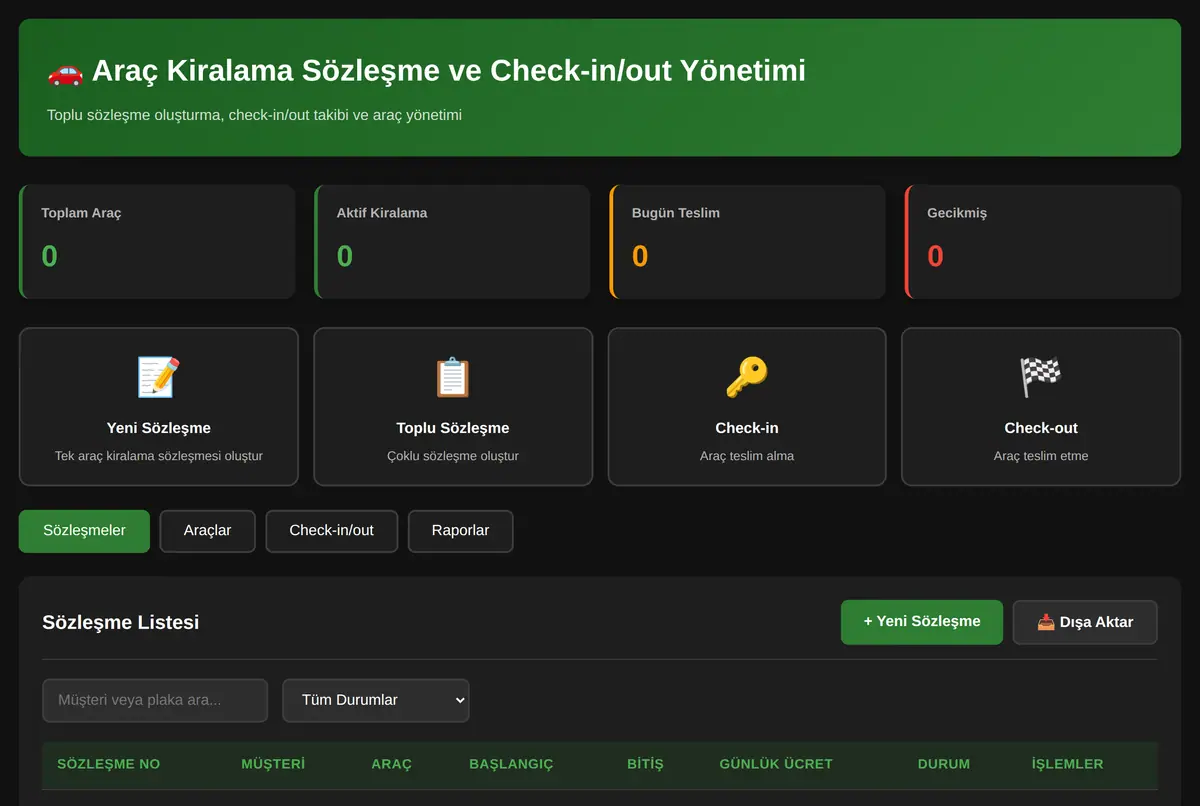
Task: Click the Gecikmiş stat card
Action: pos(1042,242)
